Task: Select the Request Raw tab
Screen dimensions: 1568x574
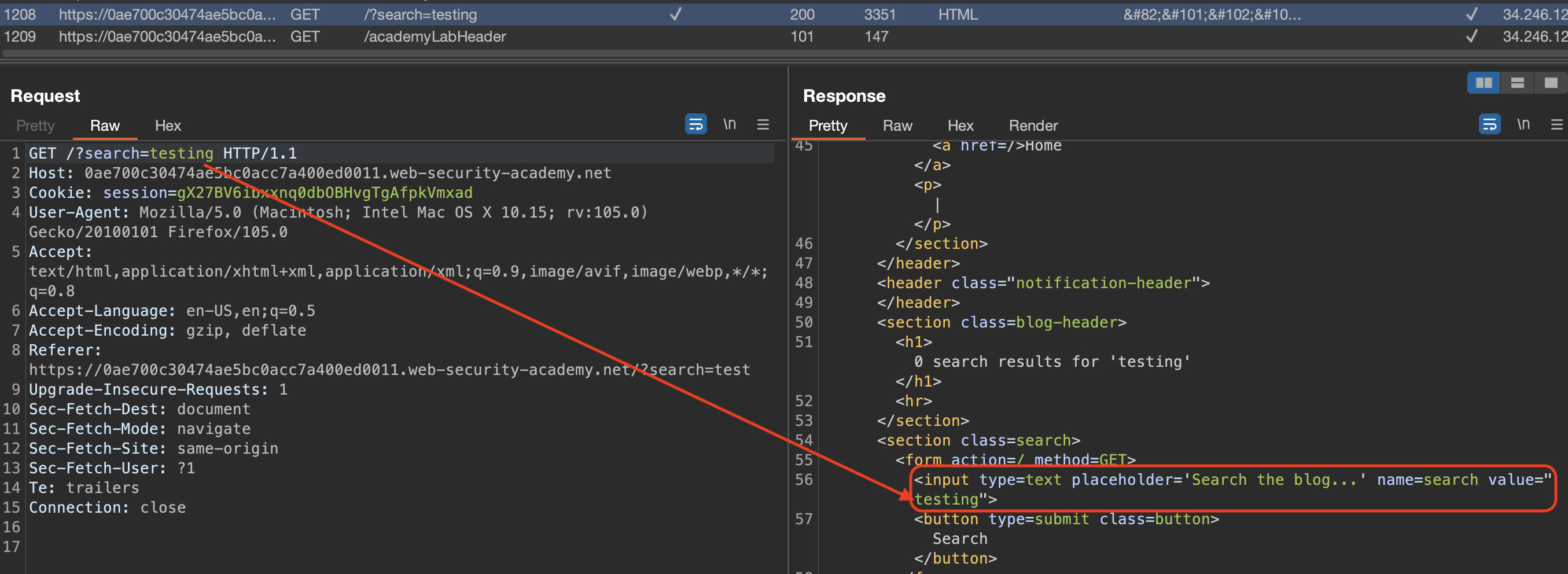Action: pos(105,126)
